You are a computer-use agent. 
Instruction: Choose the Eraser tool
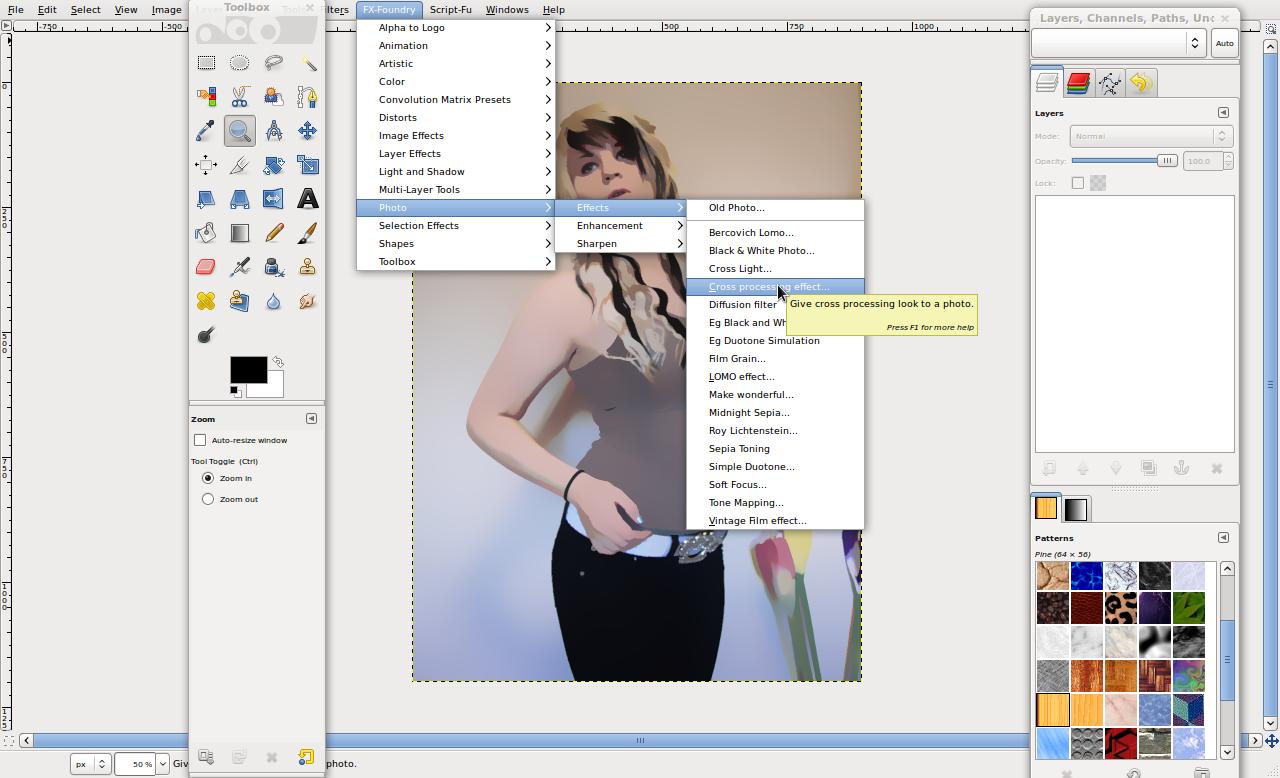tap(205, 266)
